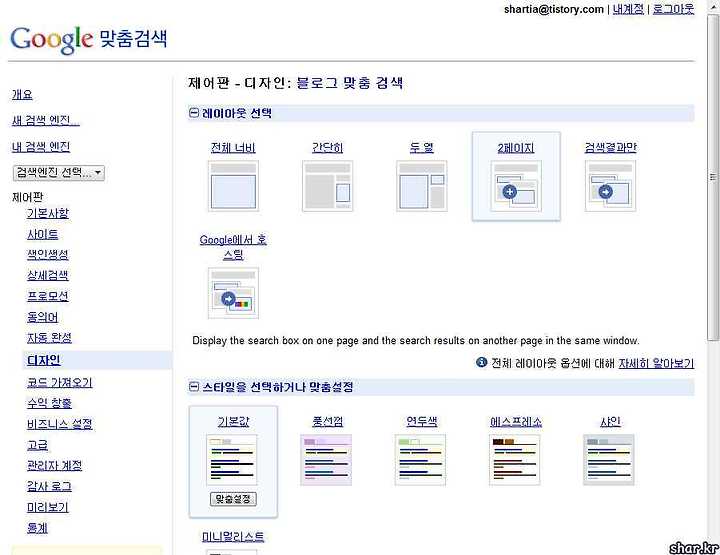The height and width of the screenshot is (555, 720).
Task: Click the info icon beside 전체 레이아웃 옵션
Action: [481, 362]
